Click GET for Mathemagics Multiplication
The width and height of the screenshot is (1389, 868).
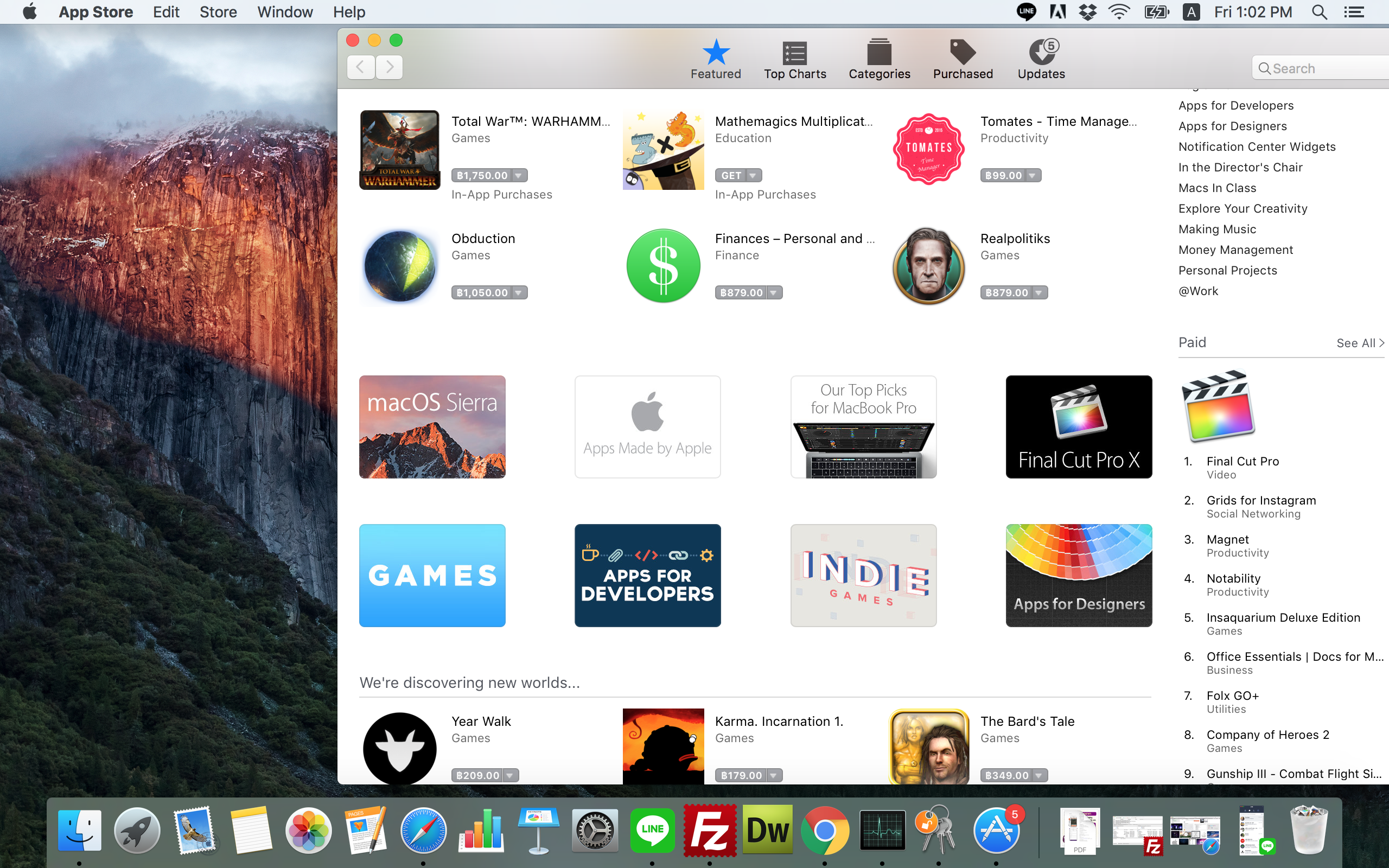(731, 176)
